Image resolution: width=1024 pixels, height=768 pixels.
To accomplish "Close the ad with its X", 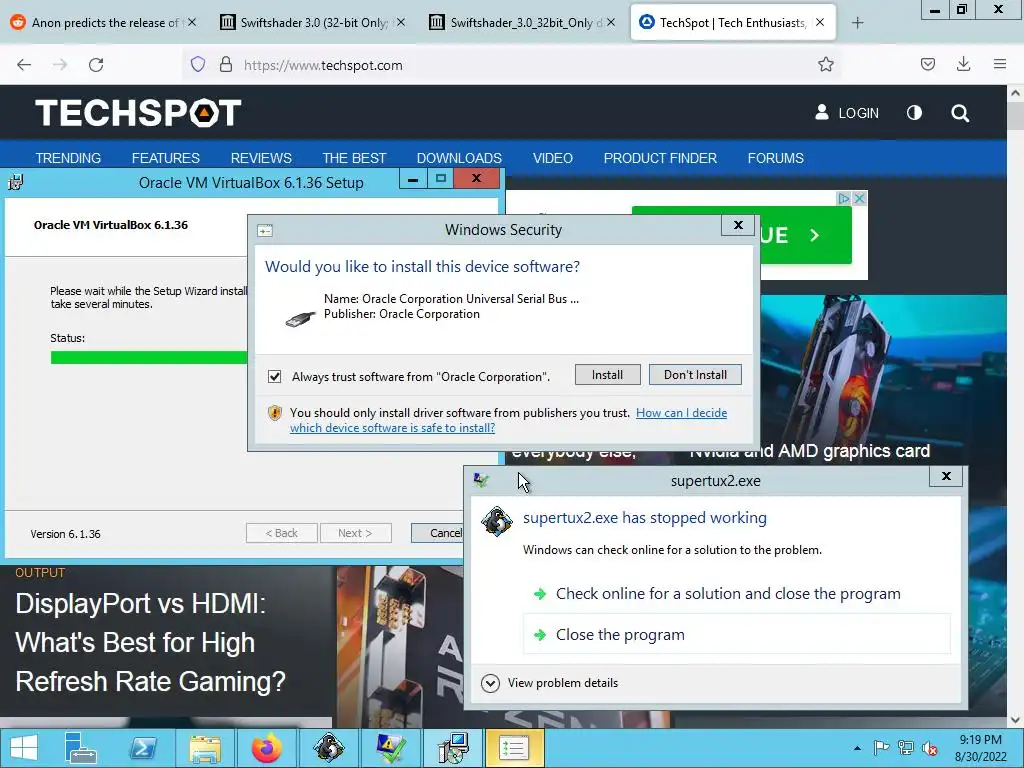I will coord(859,198).
